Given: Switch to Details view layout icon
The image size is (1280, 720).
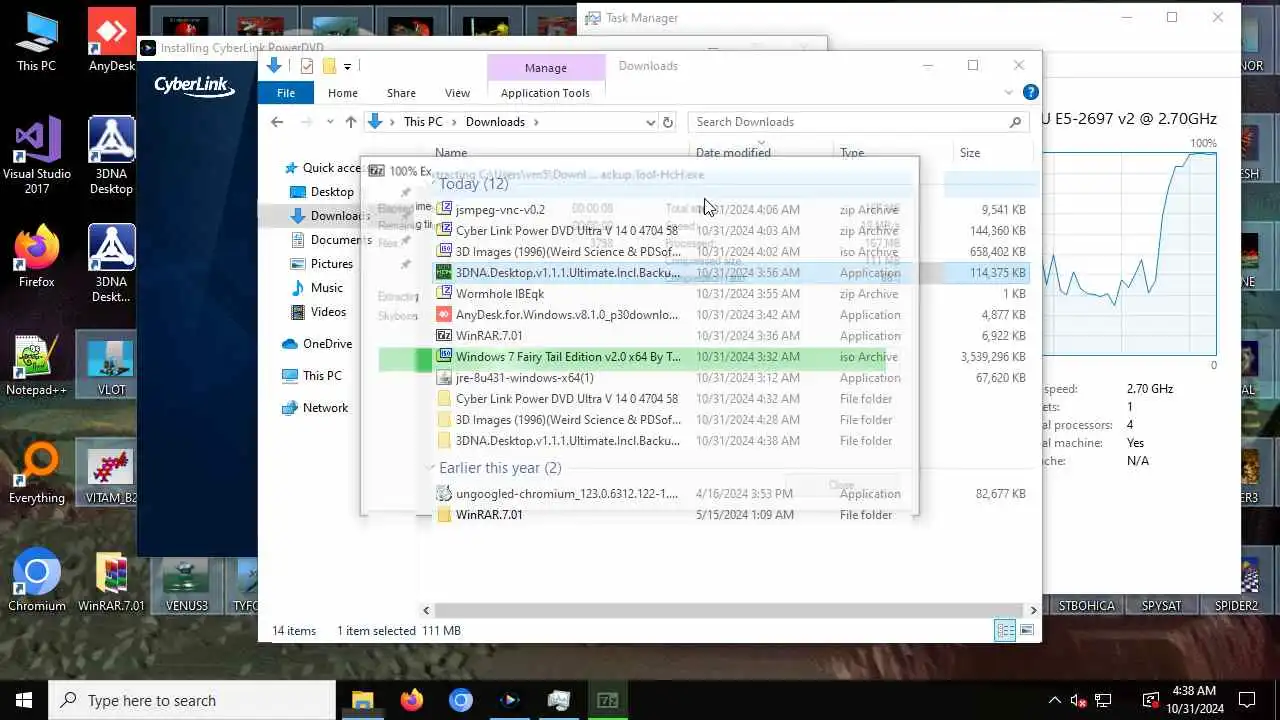Looking at the screenshot, I should pos(1005,630).
